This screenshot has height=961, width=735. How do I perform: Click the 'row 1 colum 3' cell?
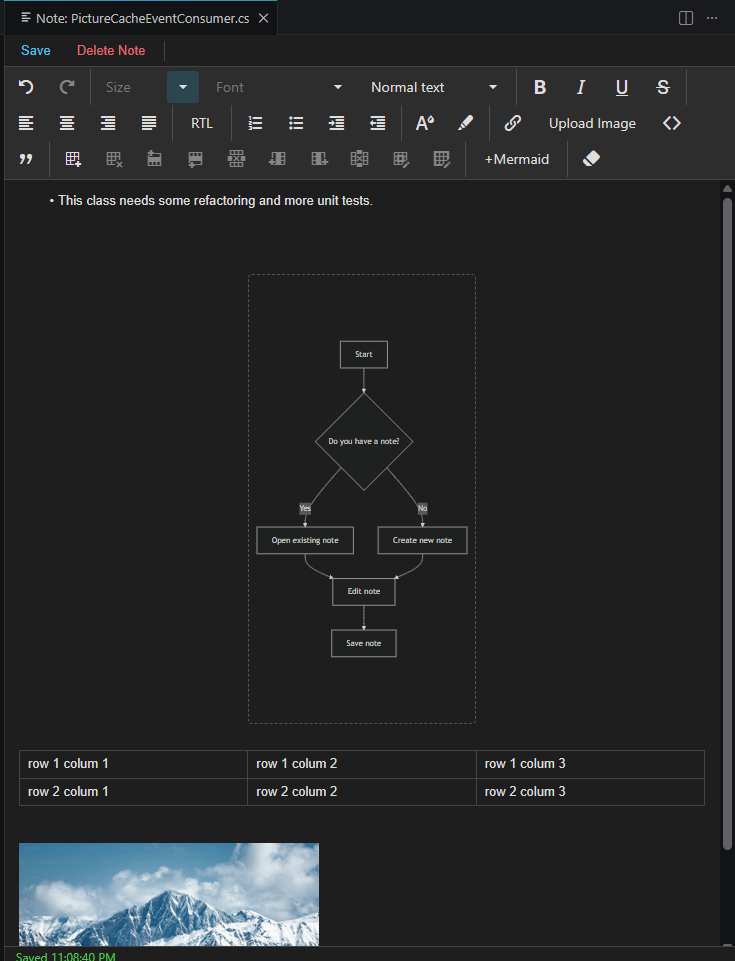click(x=590, y=764)
